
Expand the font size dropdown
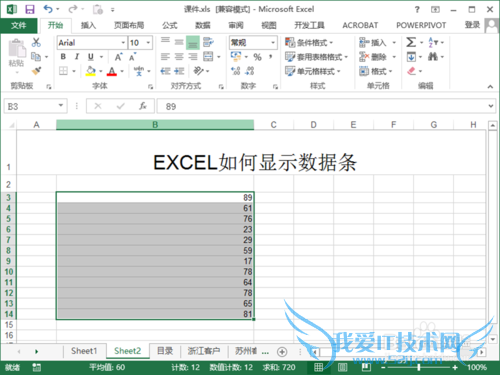click(x=148, y=43)
